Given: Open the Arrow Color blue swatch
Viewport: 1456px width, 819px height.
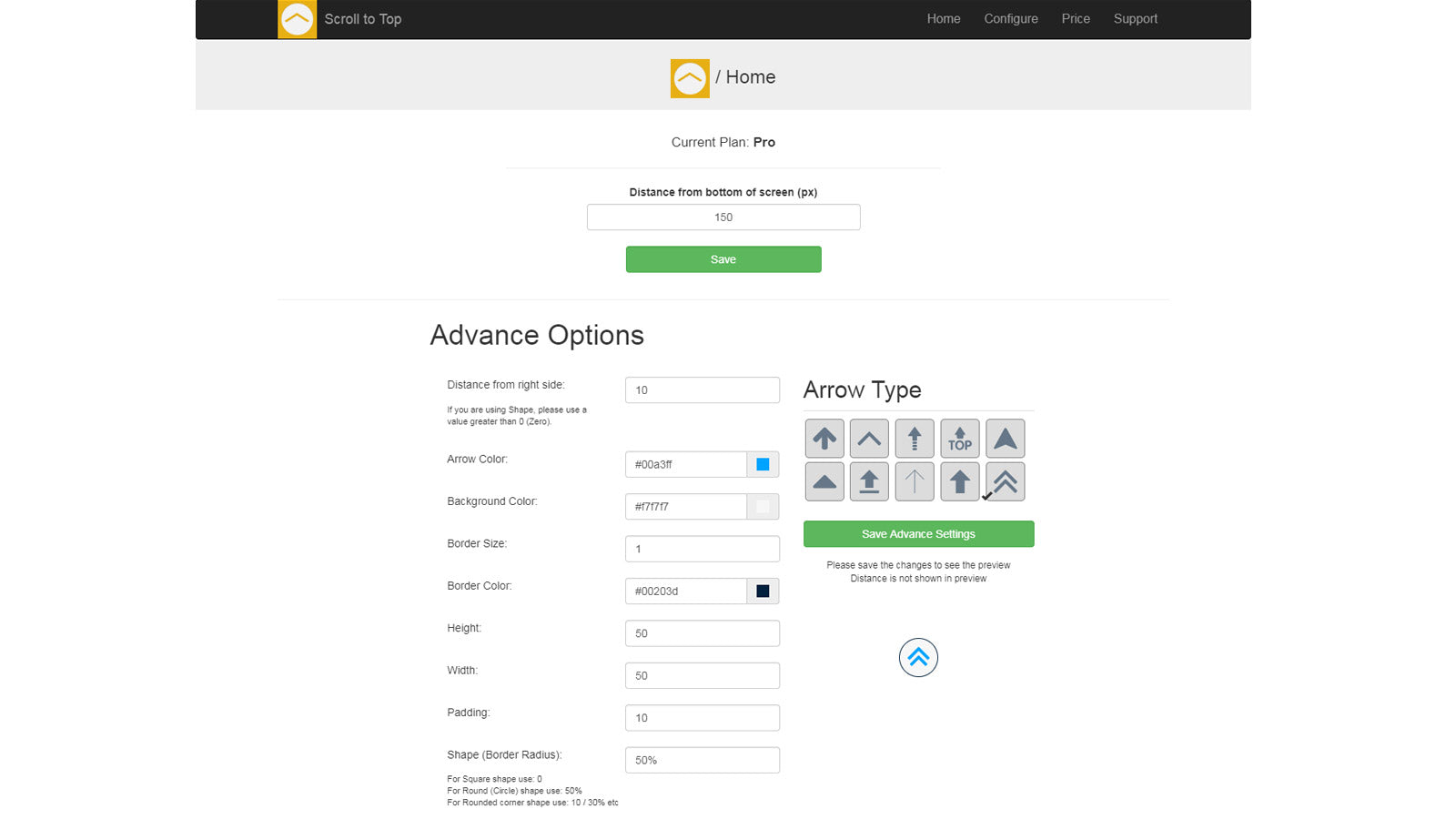Looking at the screenshot, I should (x=763, y=464).
